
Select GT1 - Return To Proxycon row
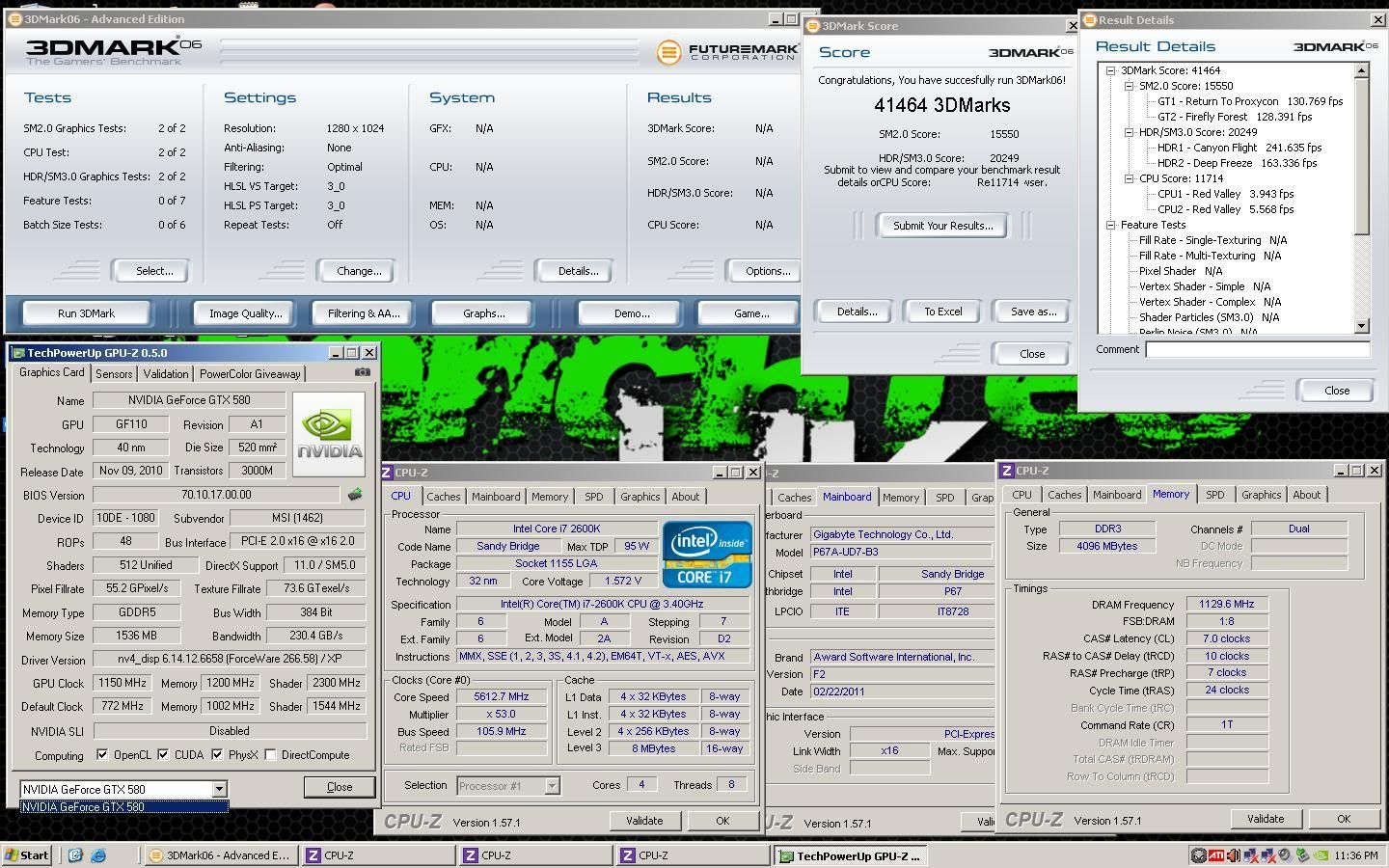pyautogui.click(x=1250, y=101)
